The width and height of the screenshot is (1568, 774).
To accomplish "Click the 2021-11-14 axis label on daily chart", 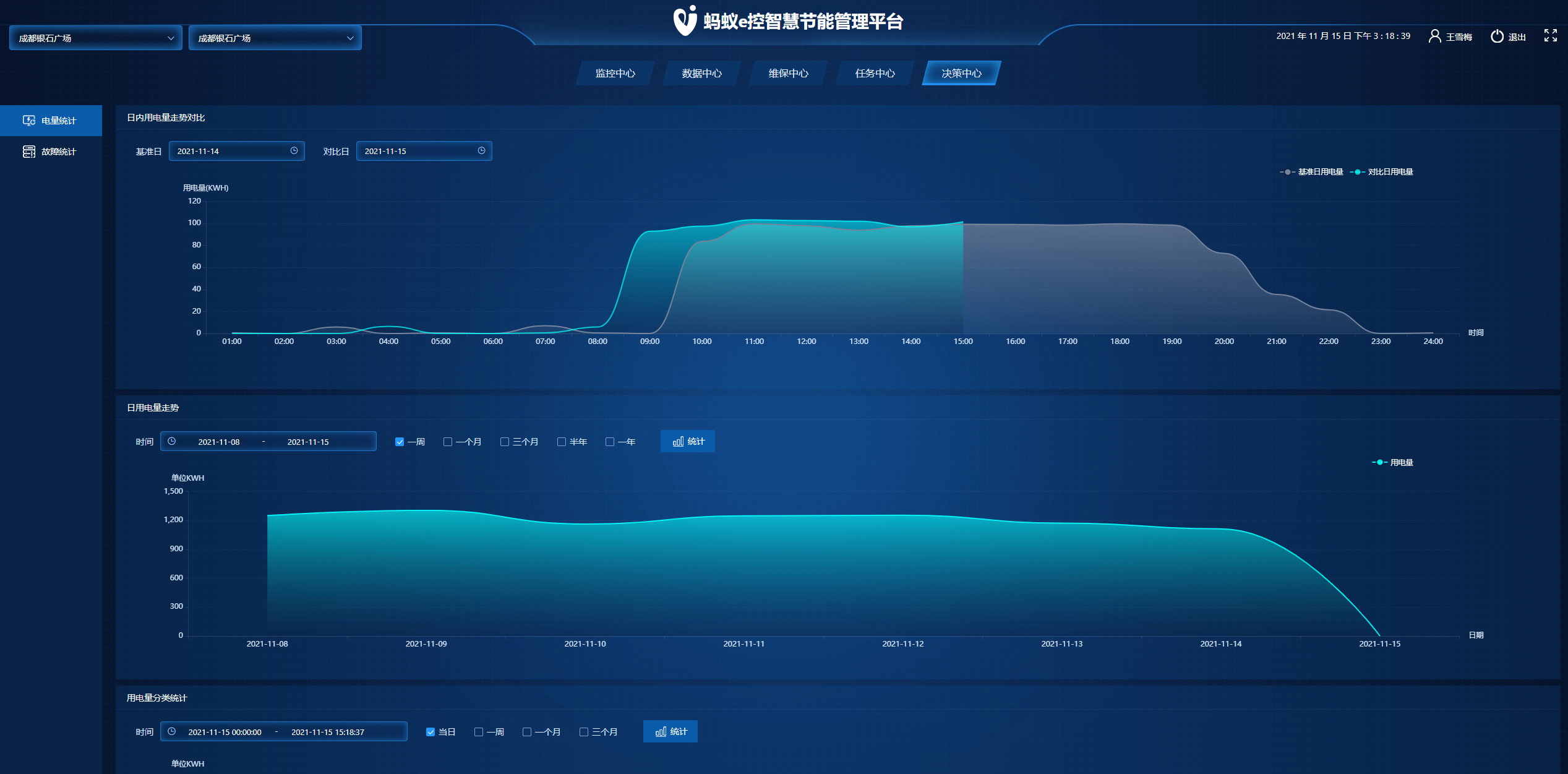I will point(1221,644).
